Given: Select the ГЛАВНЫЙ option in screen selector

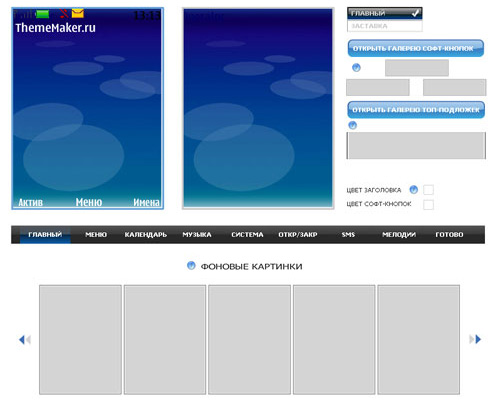Looking at the screenshot, I should 385,13.
